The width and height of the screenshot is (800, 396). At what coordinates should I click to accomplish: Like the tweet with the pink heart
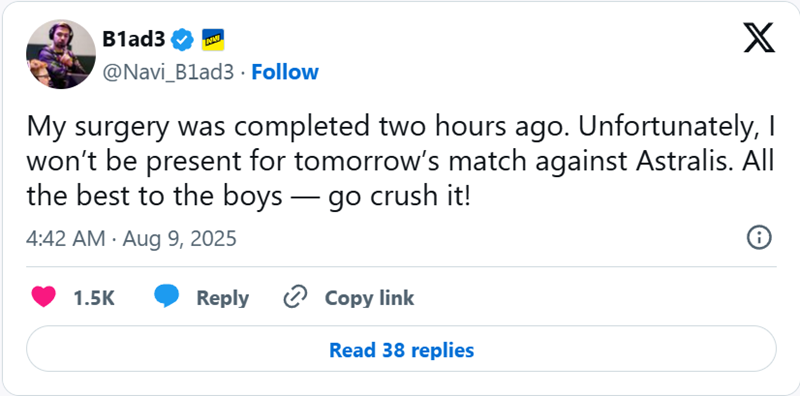(x=44, y=297)
